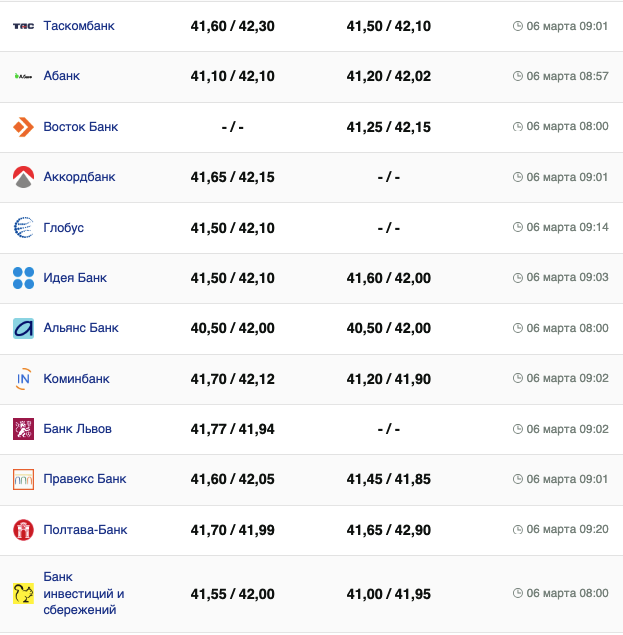Click the Идея Банк blue dots logo
This screenshot has width=623, height=635.
coord(23,278)
